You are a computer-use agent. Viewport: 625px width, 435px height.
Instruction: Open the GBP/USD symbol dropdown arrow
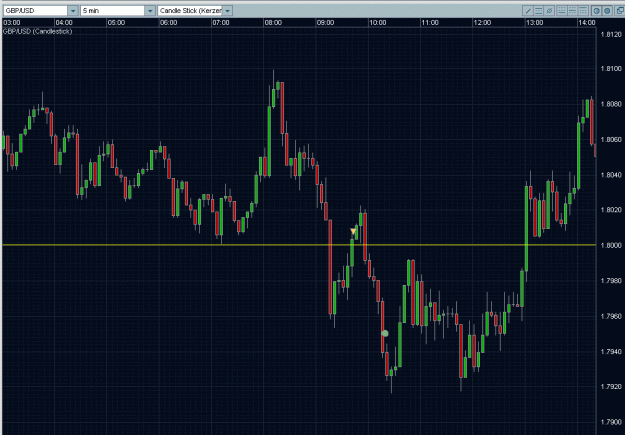tap(73, 11)
